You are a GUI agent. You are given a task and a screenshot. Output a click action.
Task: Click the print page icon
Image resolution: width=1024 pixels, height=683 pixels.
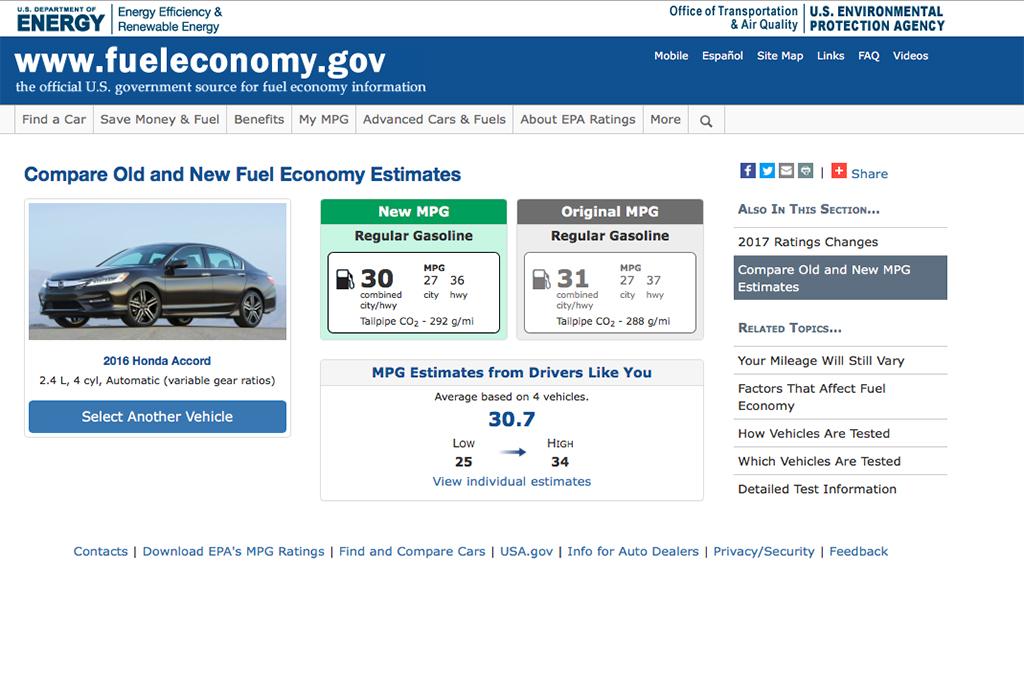(806, 170)
